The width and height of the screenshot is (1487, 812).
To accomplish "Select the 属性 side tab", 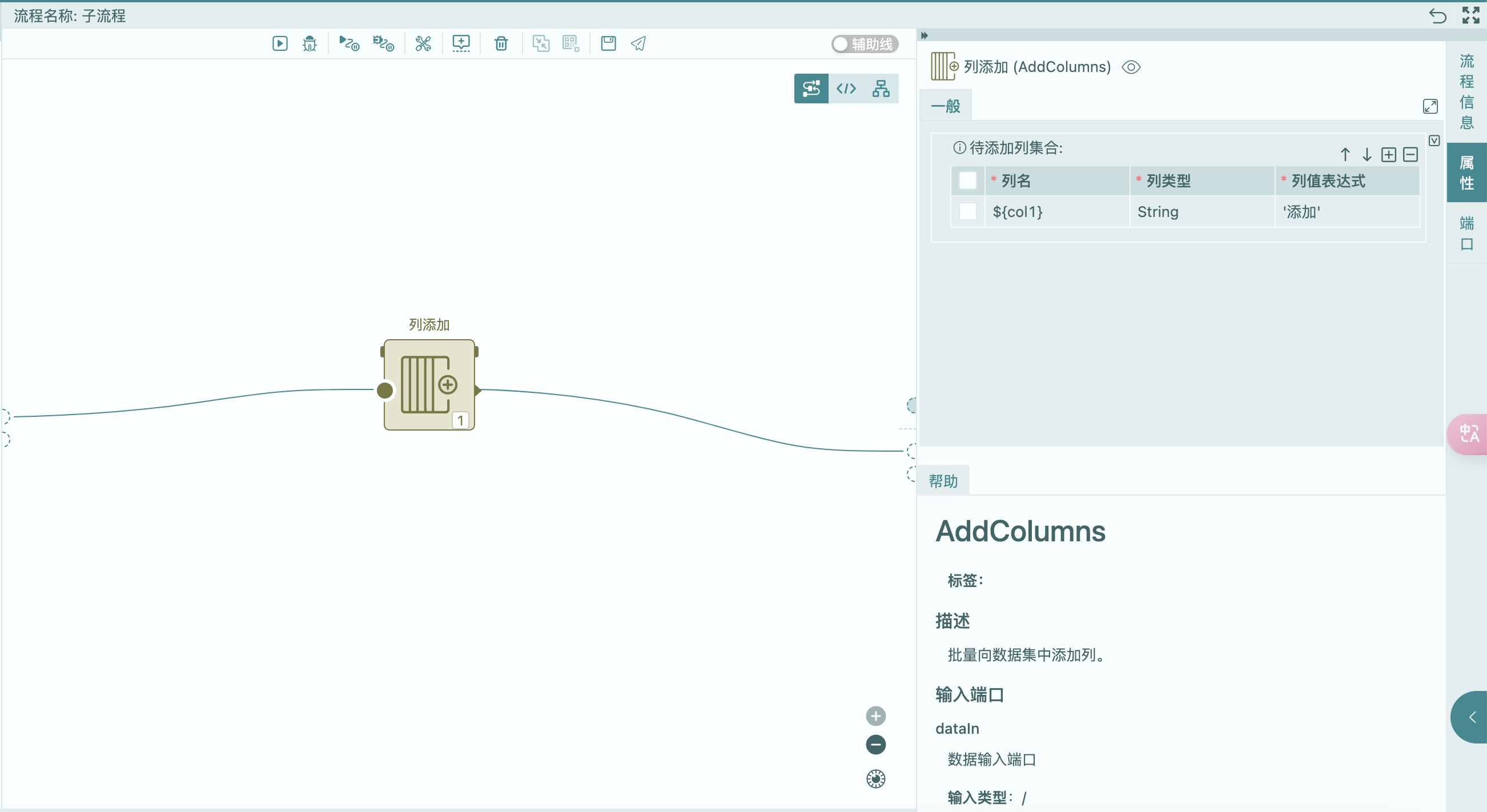I will (1467, 172).
